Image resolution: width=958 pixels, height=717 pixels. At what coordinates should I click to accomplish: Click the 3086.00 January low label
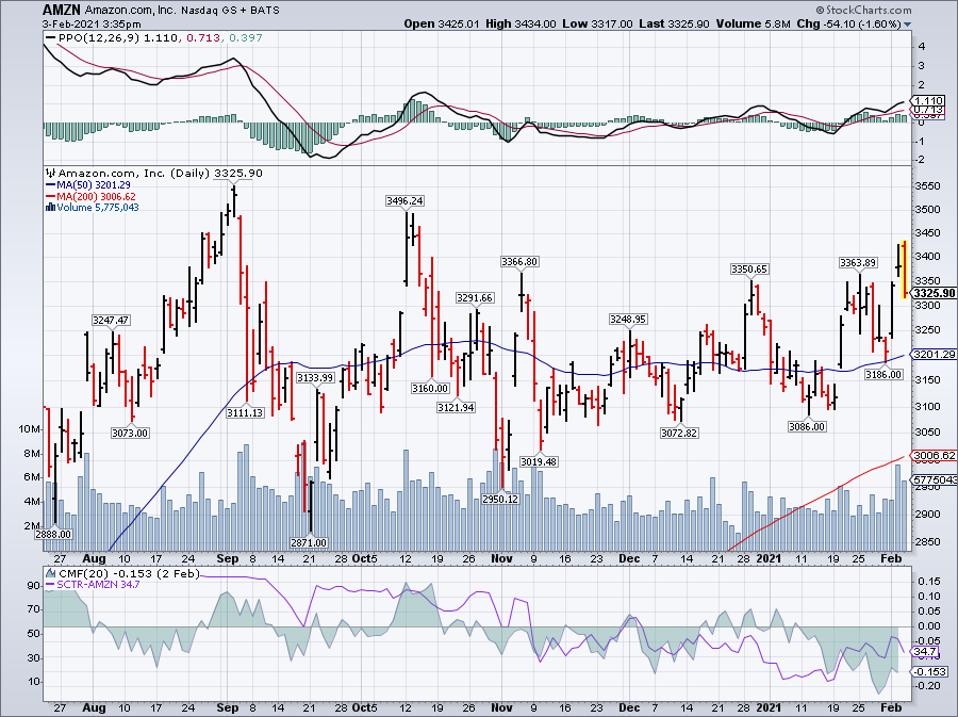[x=807, y=427]
